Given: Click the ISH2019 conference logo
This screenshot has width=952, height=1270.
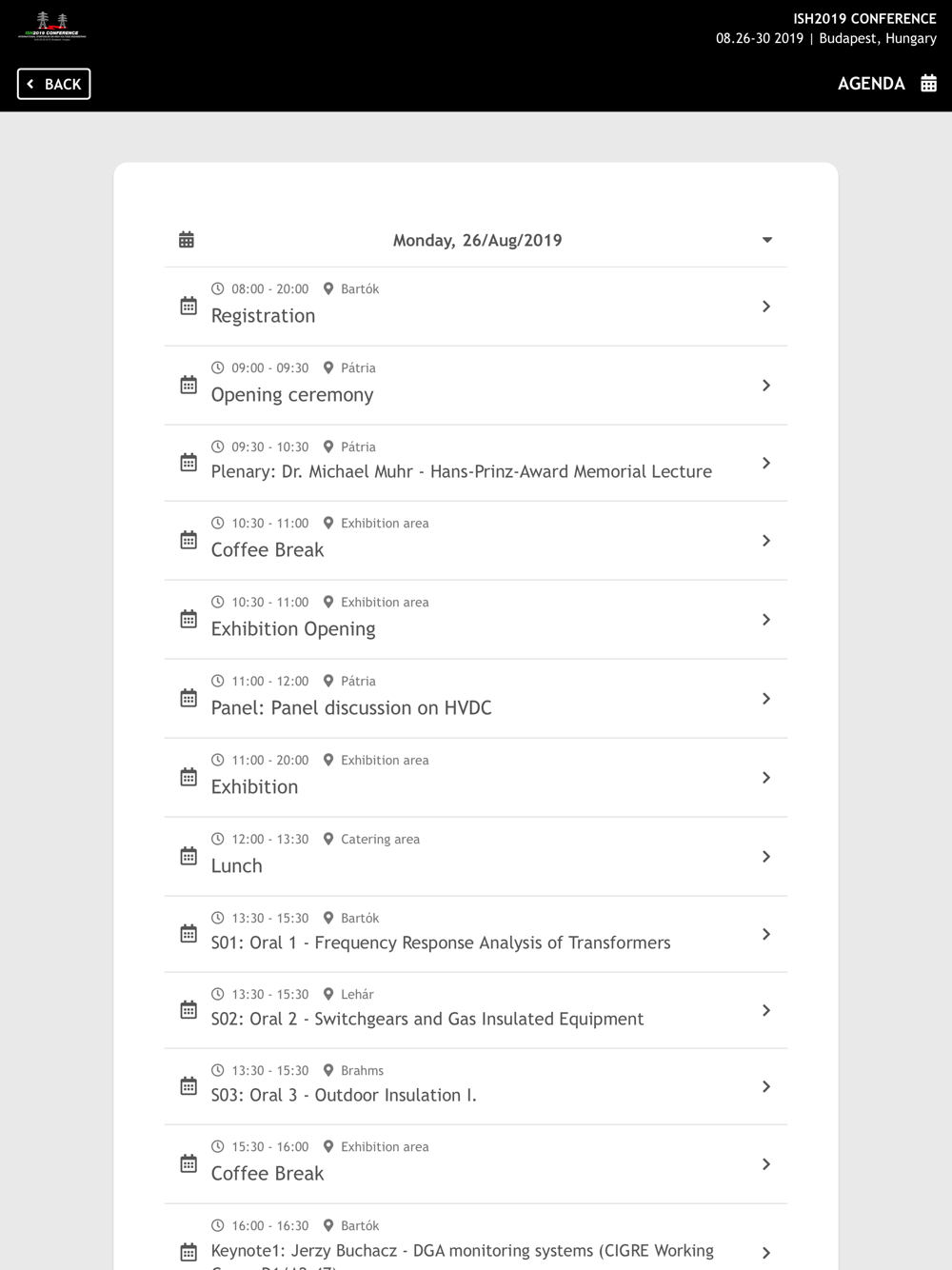Looking at the screenshot, I should tap(52, 26).
